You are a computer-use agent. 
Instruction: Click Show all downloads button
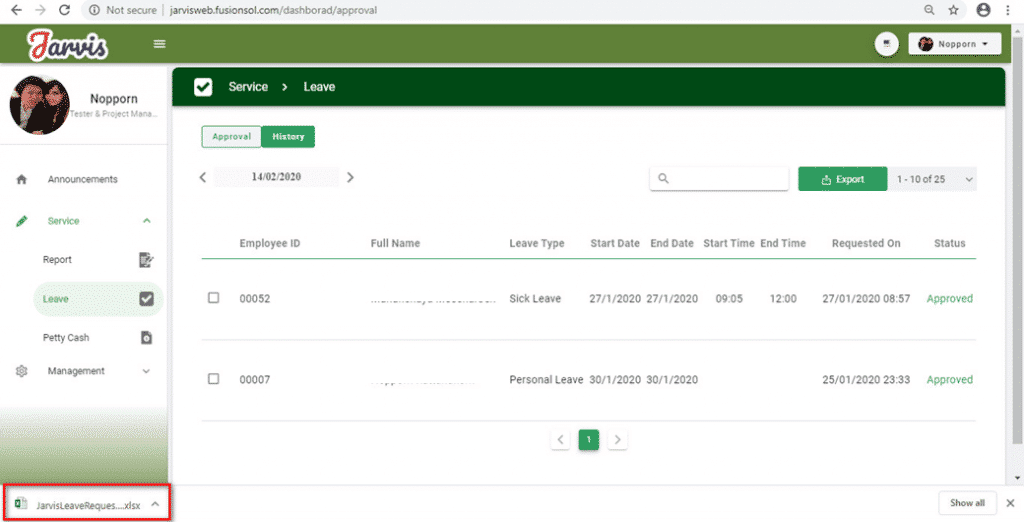pos(967,503)
